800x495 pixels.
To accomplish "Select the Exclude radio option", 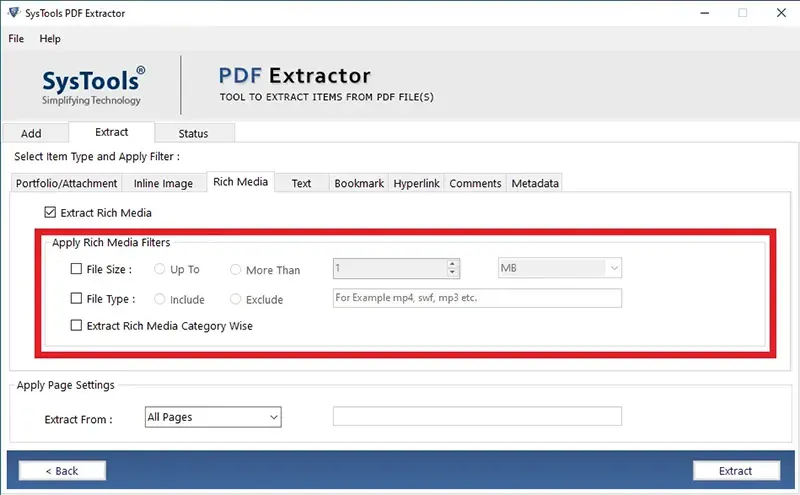I will click(235, 299).
